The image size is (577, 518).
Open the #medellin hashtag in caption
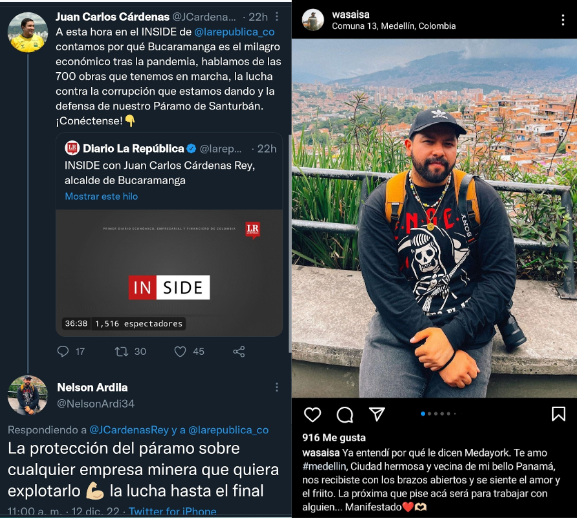coord(324,466)
